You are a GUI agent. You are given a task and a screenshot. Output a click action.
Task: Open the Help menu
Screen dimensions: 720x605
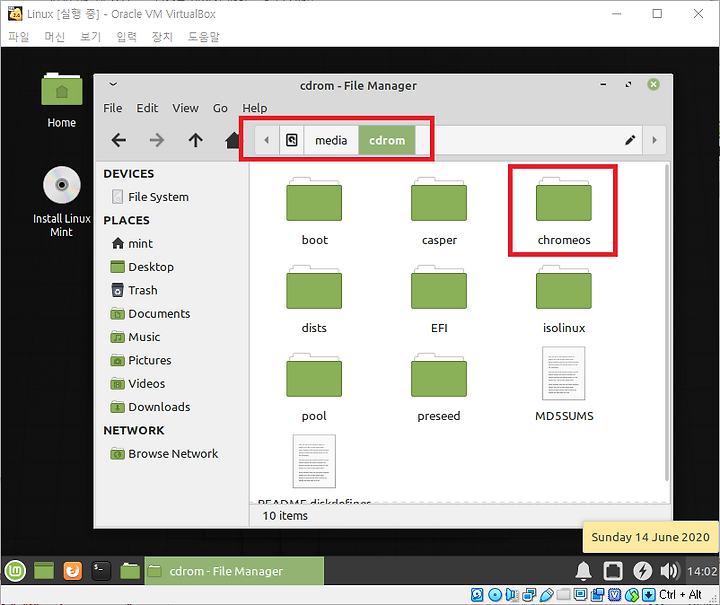pos(255,108)
